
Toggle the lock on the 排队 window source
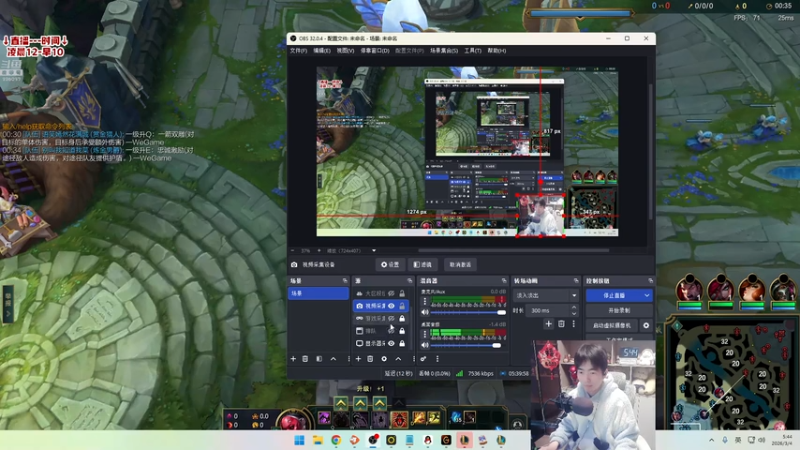[402, 331]
